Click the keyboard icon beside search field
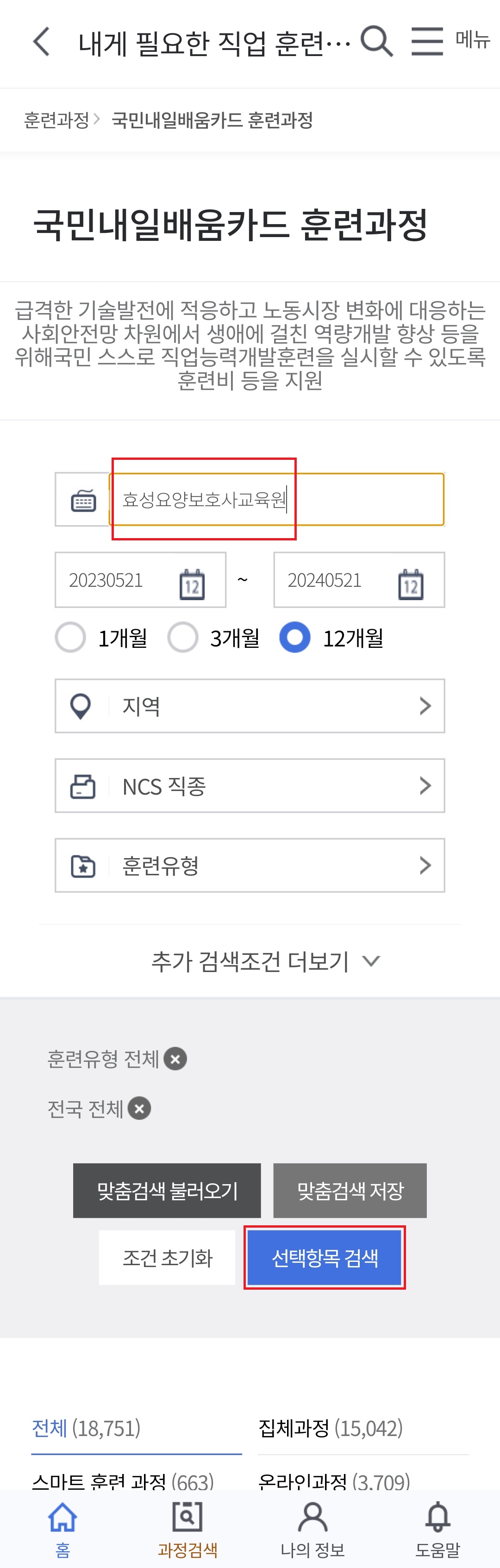 tap(83, 500)
